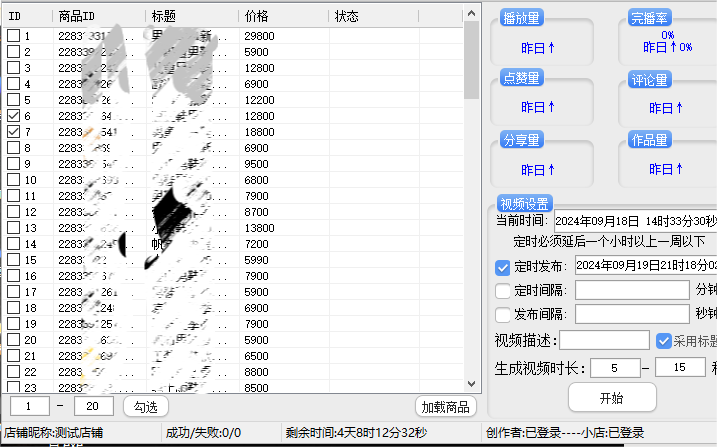
Task: Click 昨日 value under 分享量
Action: tap(538, 170)
